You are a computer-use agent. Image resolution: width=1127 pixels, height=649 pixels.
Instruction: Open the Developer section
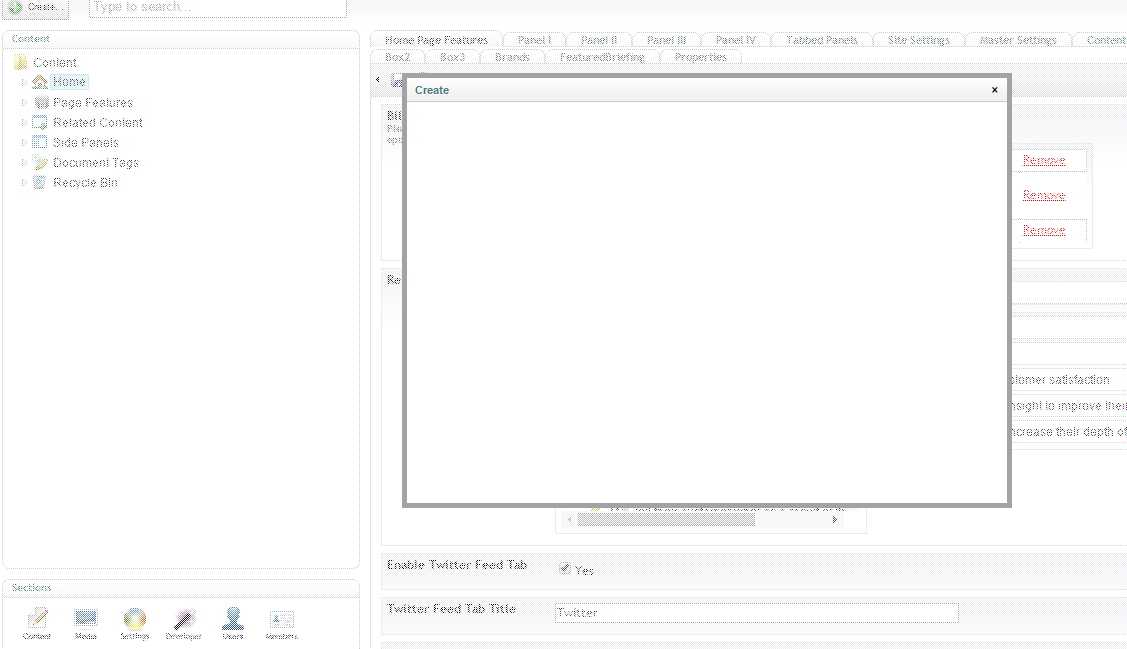(x=184, y=620)
